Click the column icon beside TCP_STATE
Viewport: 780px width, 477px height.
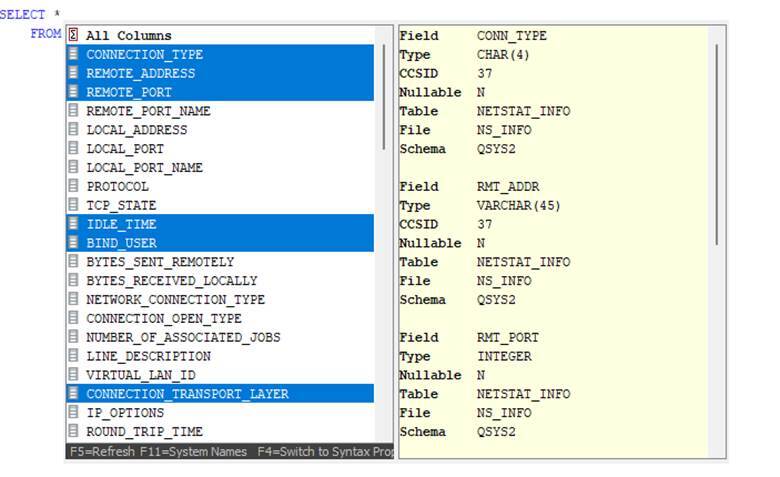tap(73, 205)
